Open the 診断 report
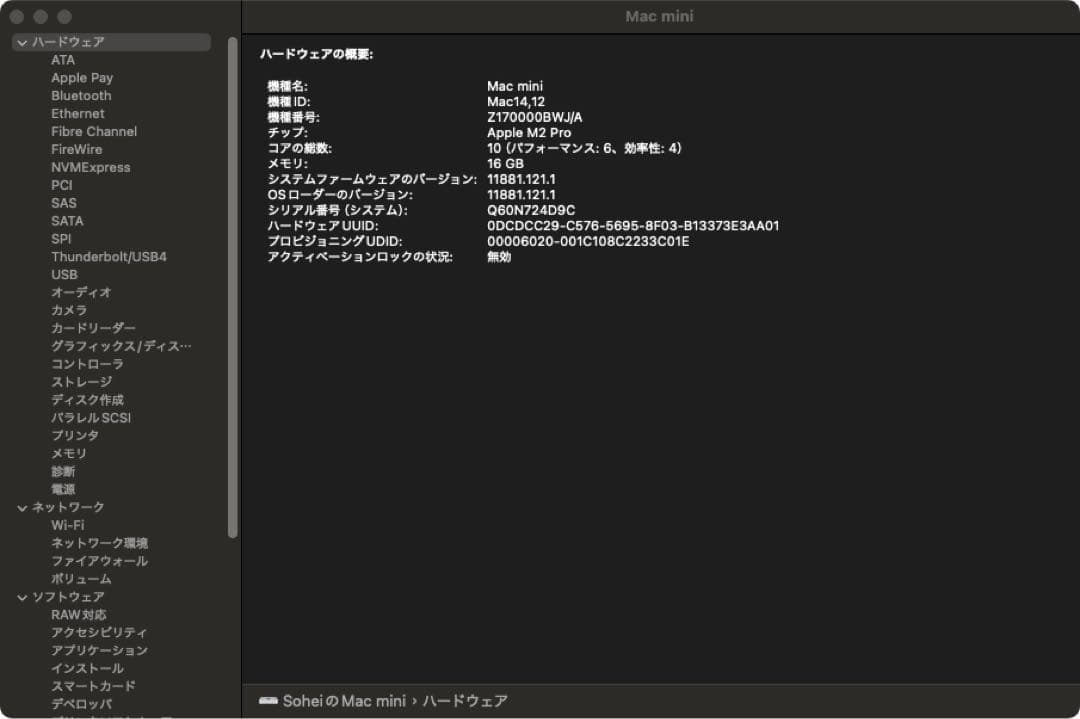This screenshot has width=1080, height=719. click(63, 471)
